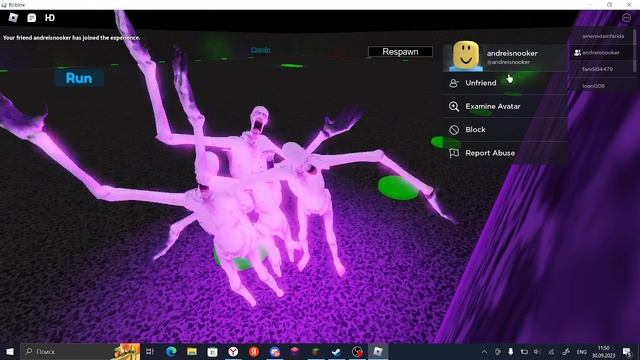Open the taskbar clock and date
This screenshot has width=640, height=360.
pos(604,351)
